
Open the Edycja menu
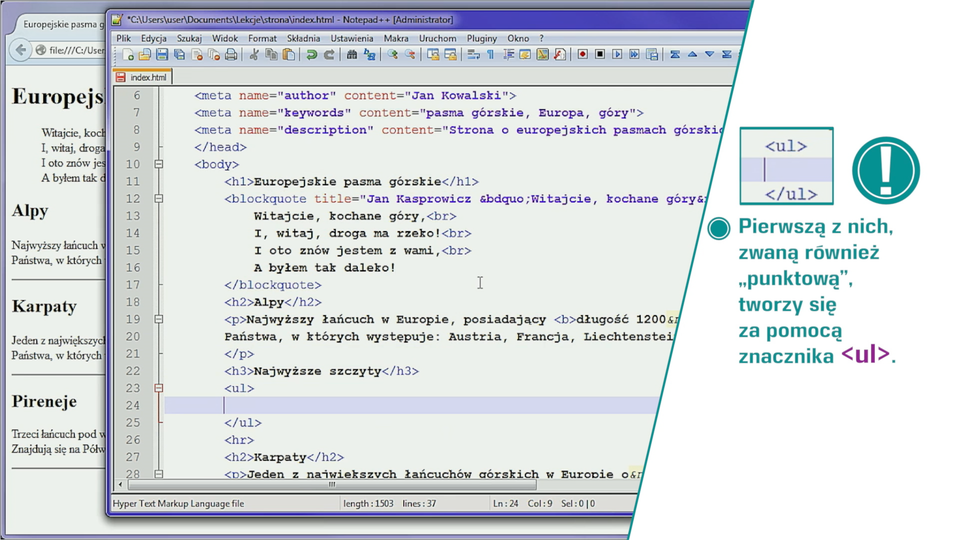154,38
